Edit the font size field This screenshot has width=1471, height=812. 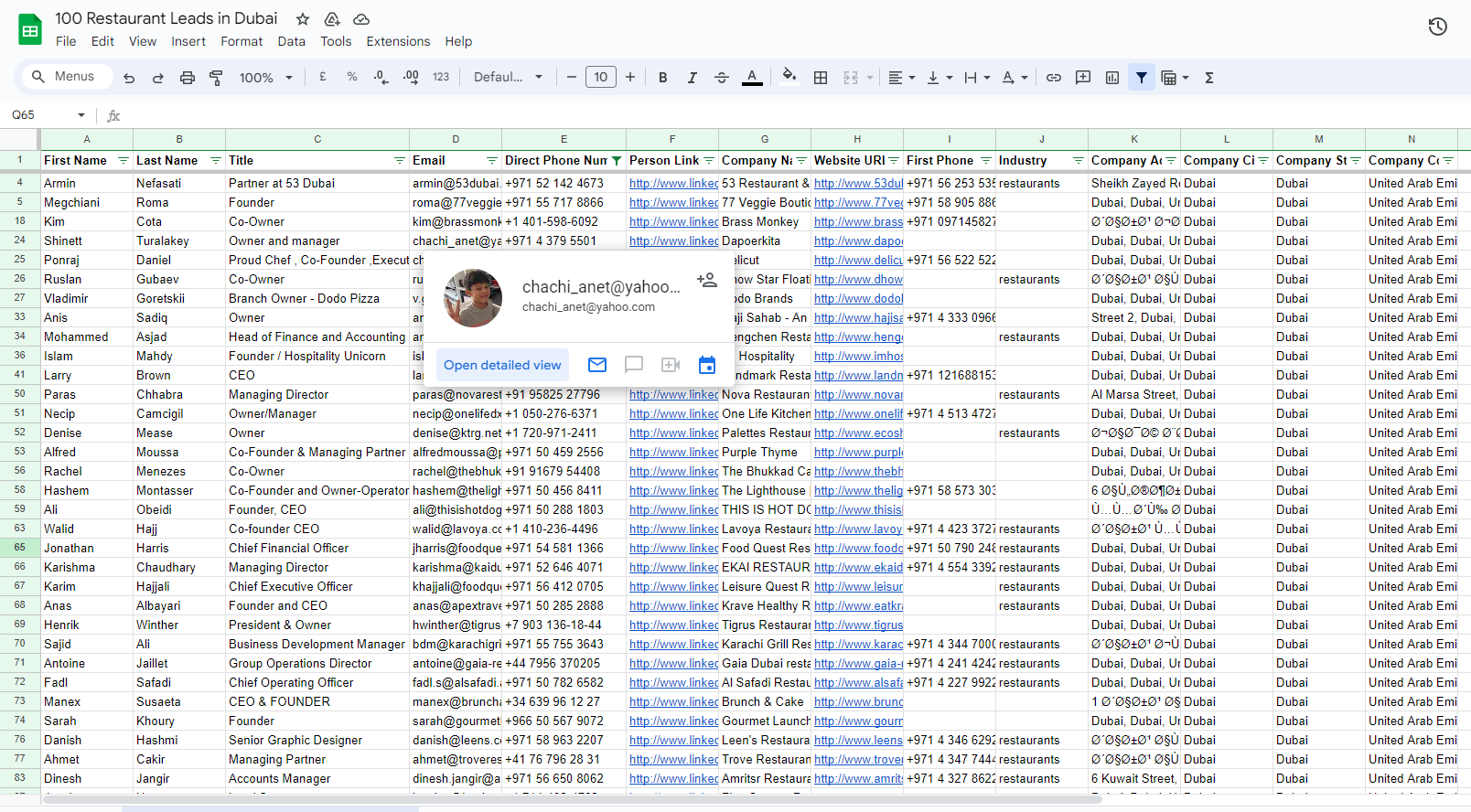[x=601, y=78]
